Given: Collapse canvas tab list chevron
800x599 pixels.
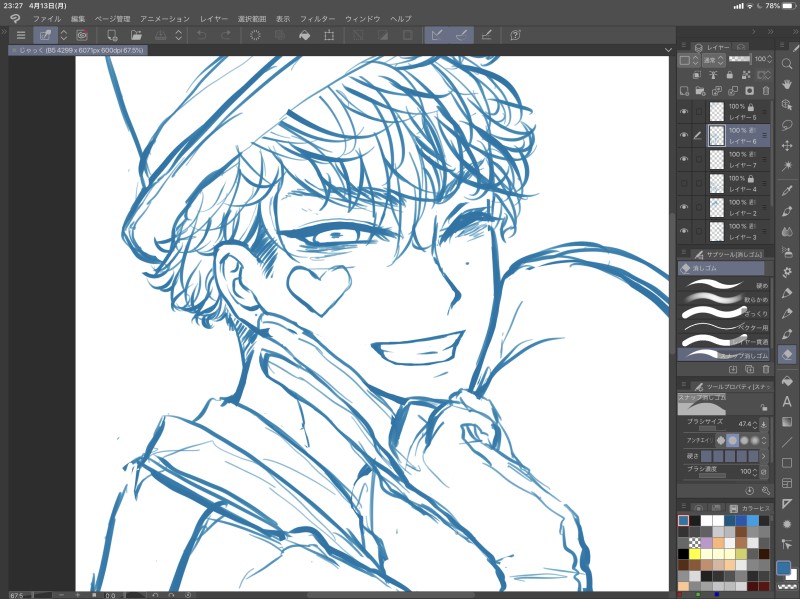Looking at the screenshot, I should 668,50.
